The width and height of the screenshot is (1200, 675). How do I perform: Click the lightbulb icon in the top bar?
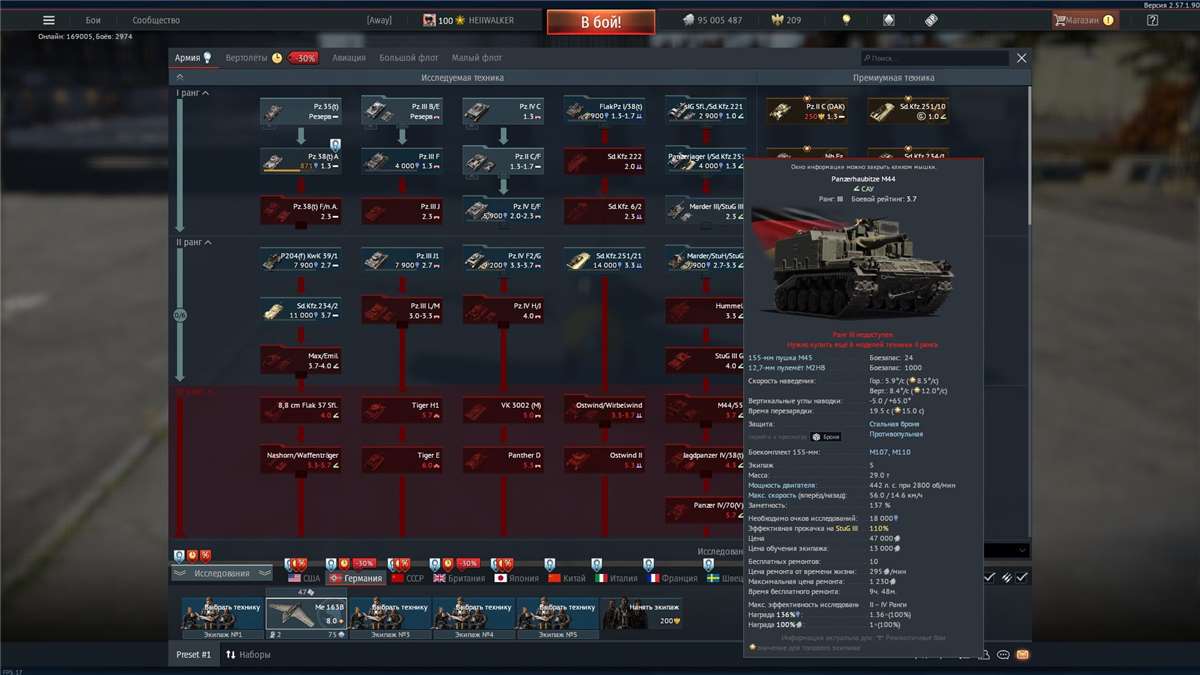[x=846, y=20]
